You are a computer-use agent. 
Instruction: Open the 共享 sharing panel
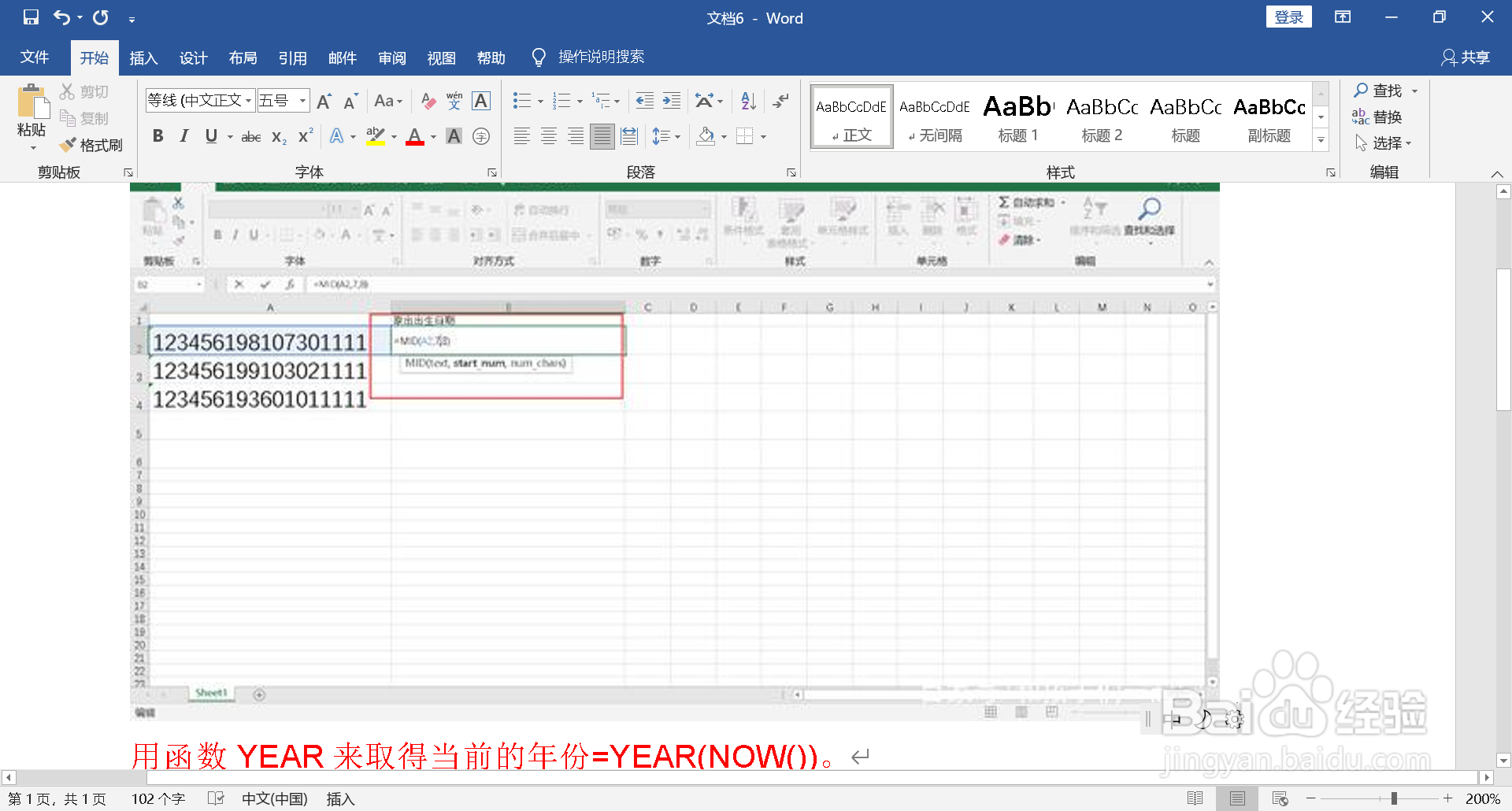[1465, 57]
